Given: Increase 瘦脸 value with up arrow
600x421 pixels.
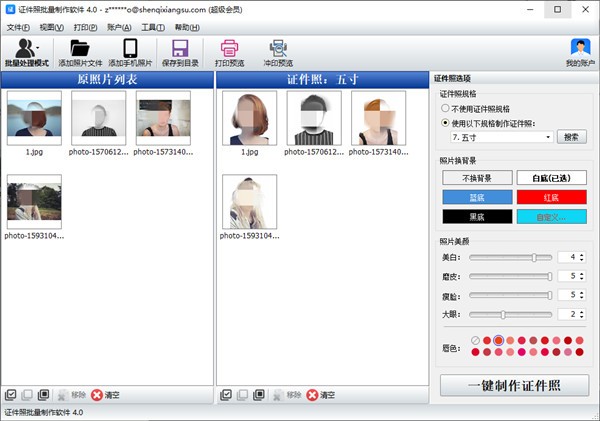Looking at the screenshot, I should click(x=582, y=292).
